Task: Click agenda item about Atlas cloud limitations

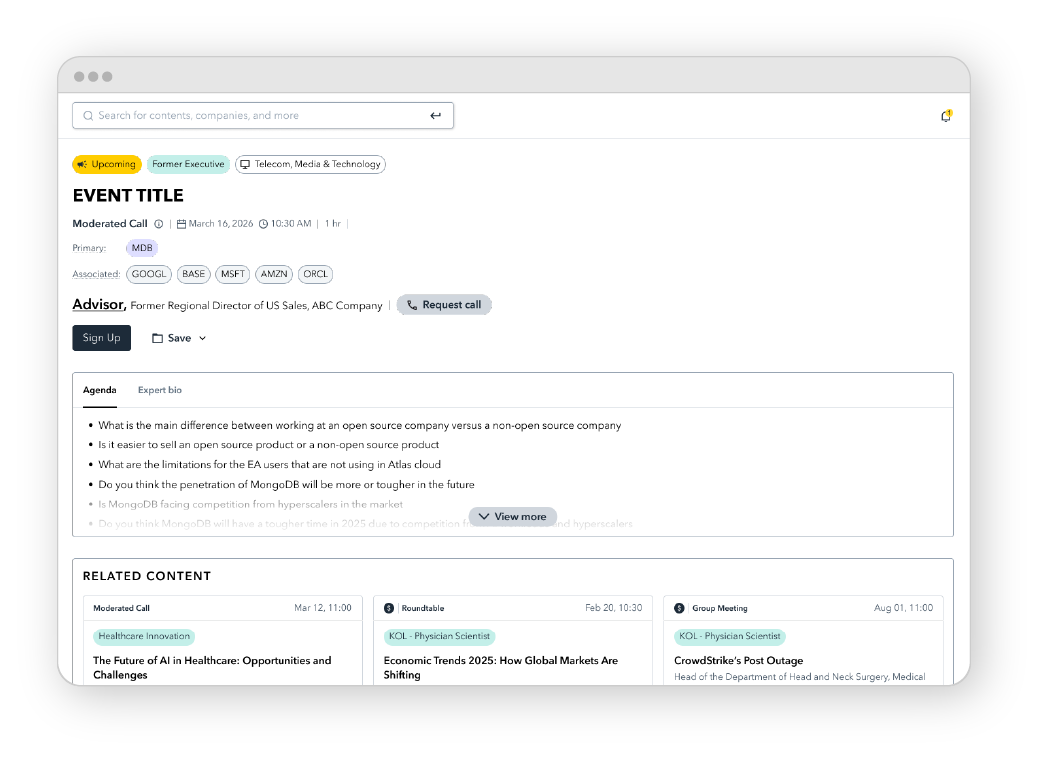Action: 270,465
